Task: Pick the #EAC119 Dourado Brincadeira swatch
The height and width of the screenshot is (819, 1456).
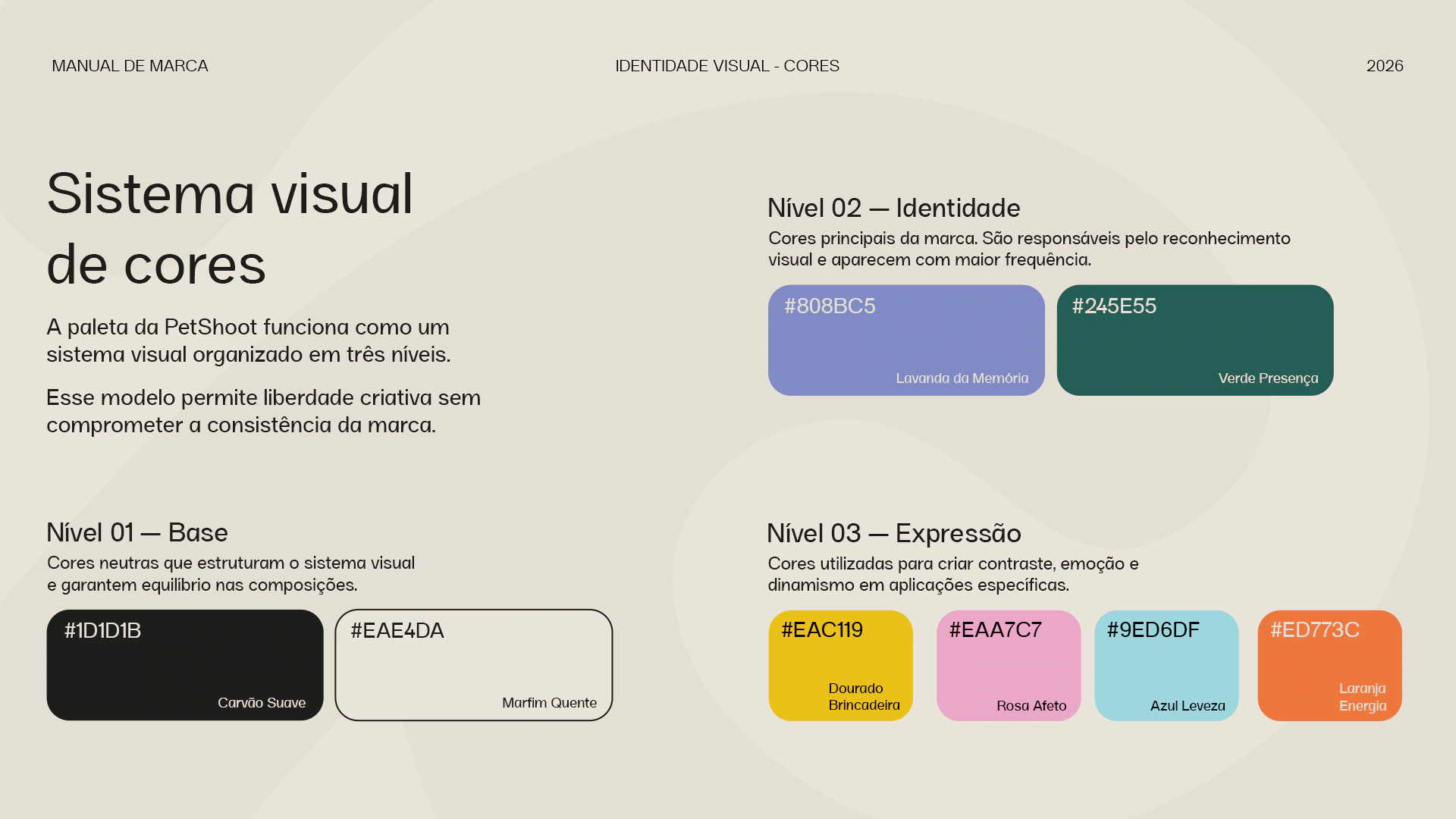Action: point(840,665)
